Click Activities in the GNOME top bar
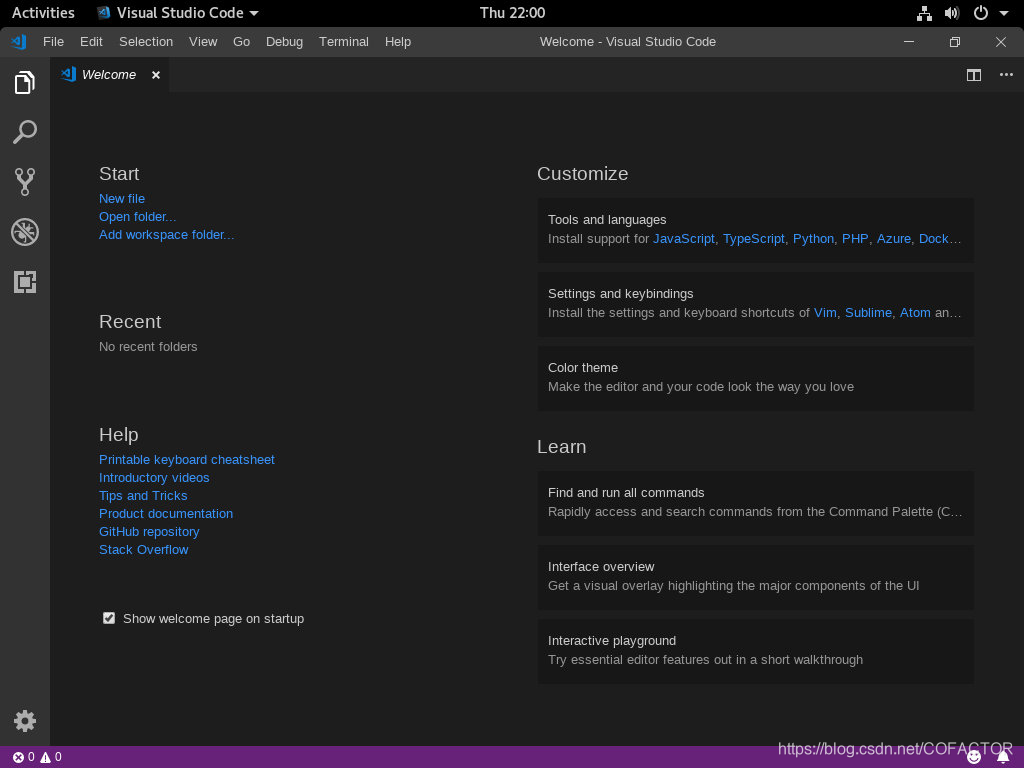Screen dimensions: 1024x768 point(43,13)
